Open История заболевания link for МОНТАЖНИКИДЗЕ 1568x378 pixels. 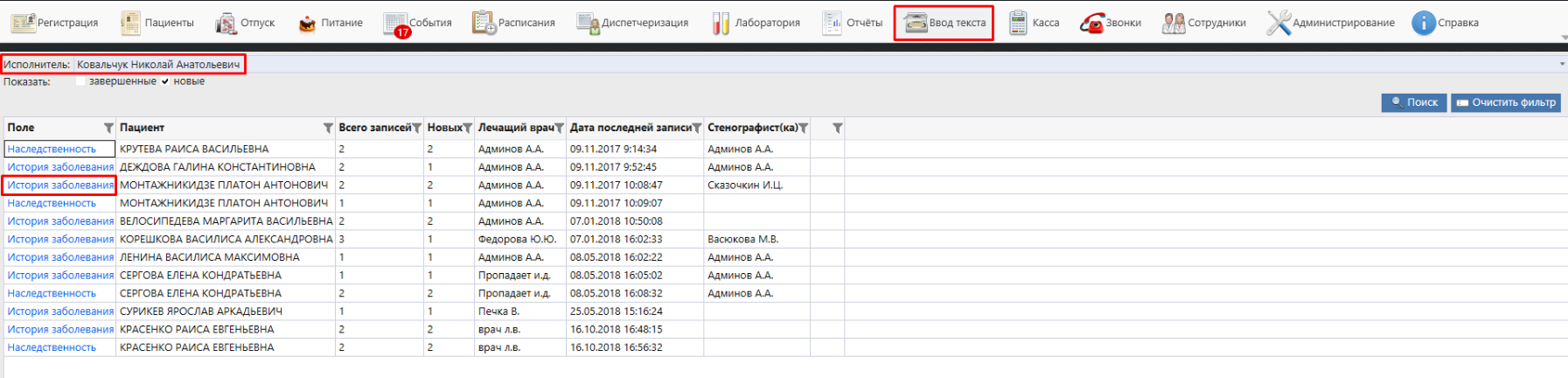[60, 185]
